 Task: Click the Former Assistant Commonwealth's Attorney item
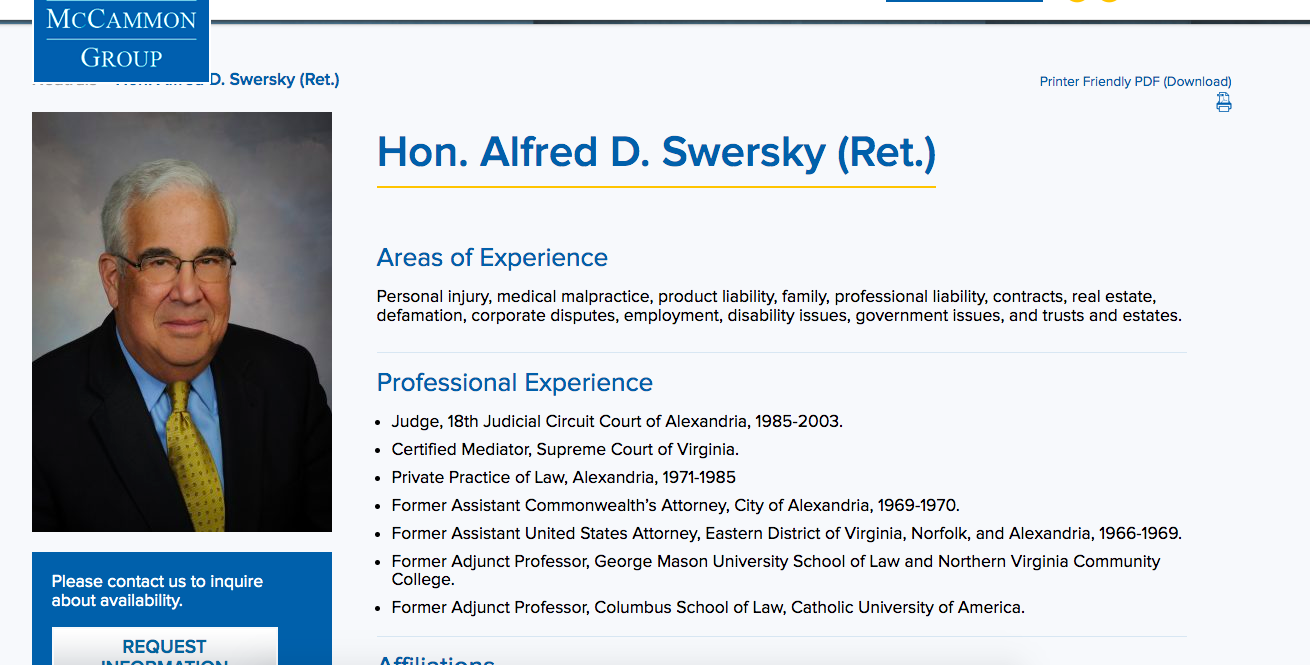(x=676, y=506)
